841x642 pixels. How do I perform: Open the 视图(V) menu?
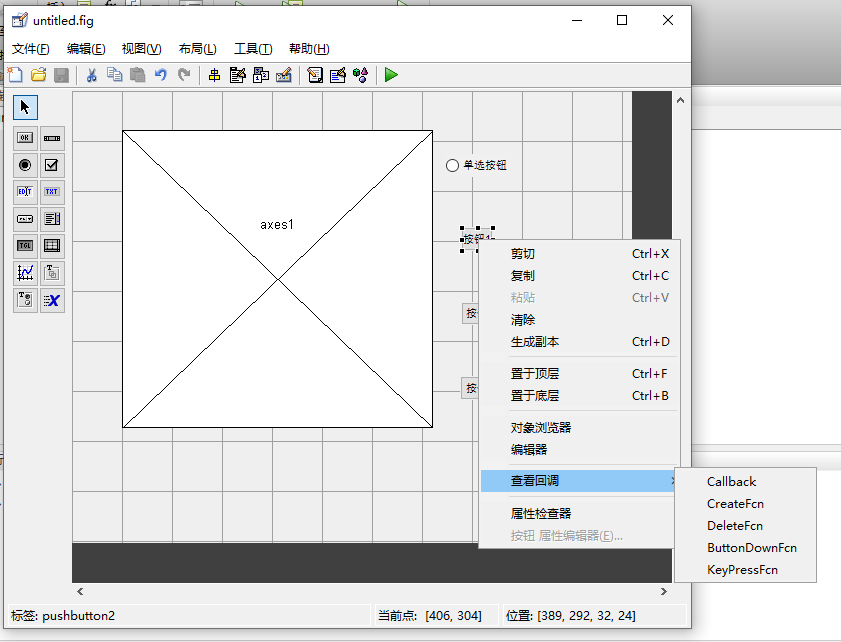[142, 49]
